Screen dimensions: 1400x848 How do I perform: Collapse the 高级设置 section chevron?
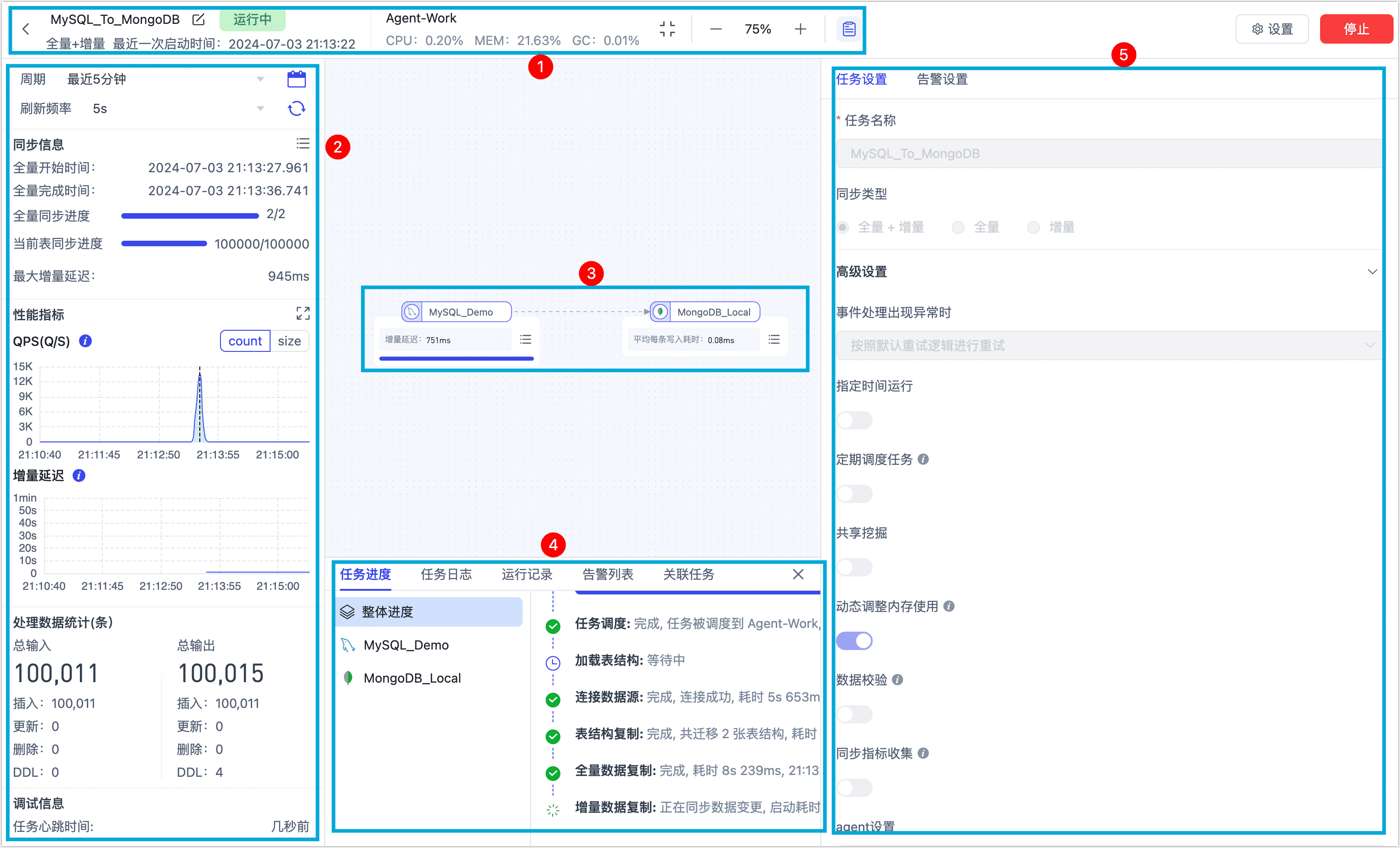tap(1372, 271)
